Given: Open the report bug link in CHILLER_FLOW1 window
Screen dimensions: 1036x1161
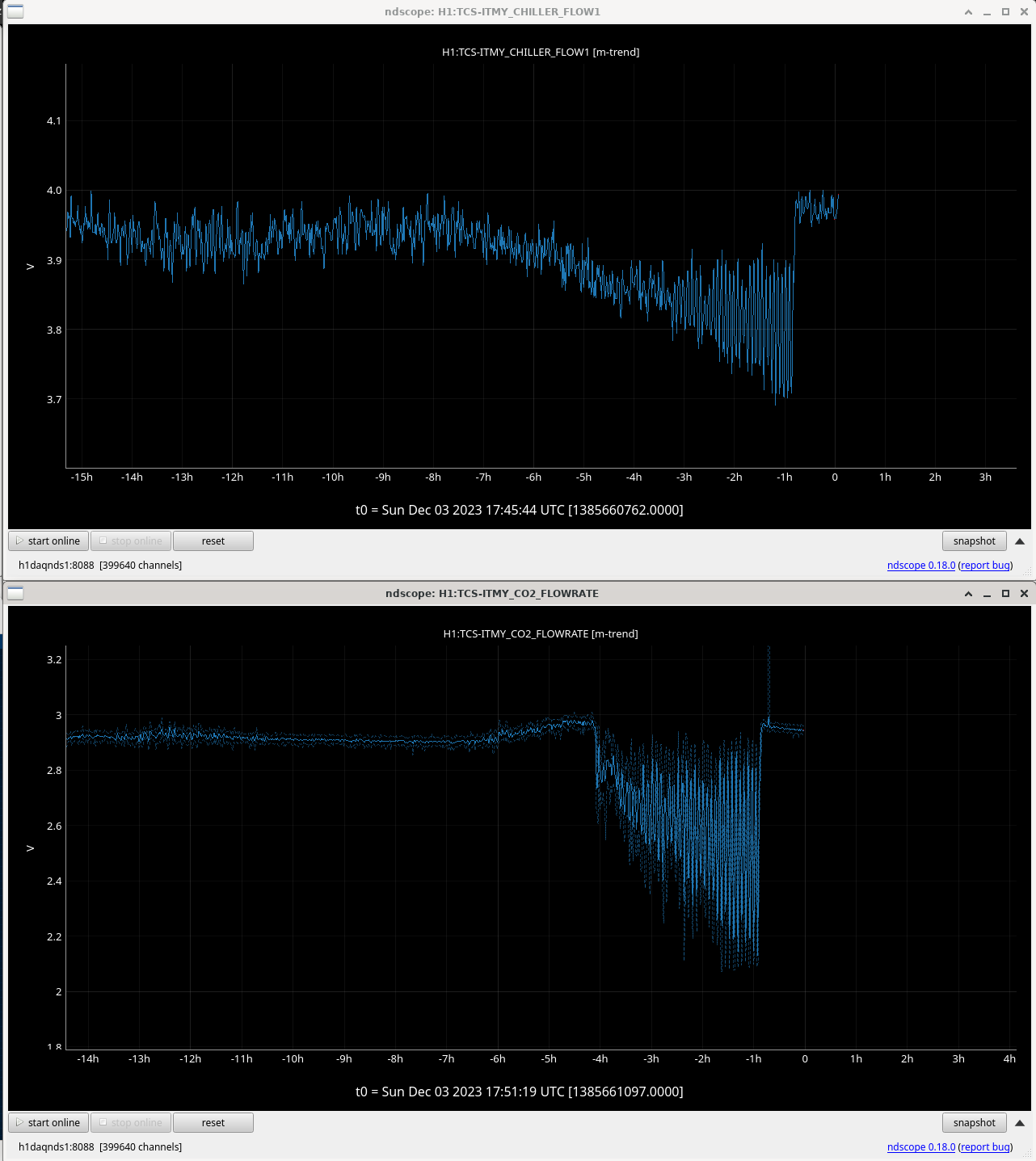Looking at the screenshot, I should (985, 566).
